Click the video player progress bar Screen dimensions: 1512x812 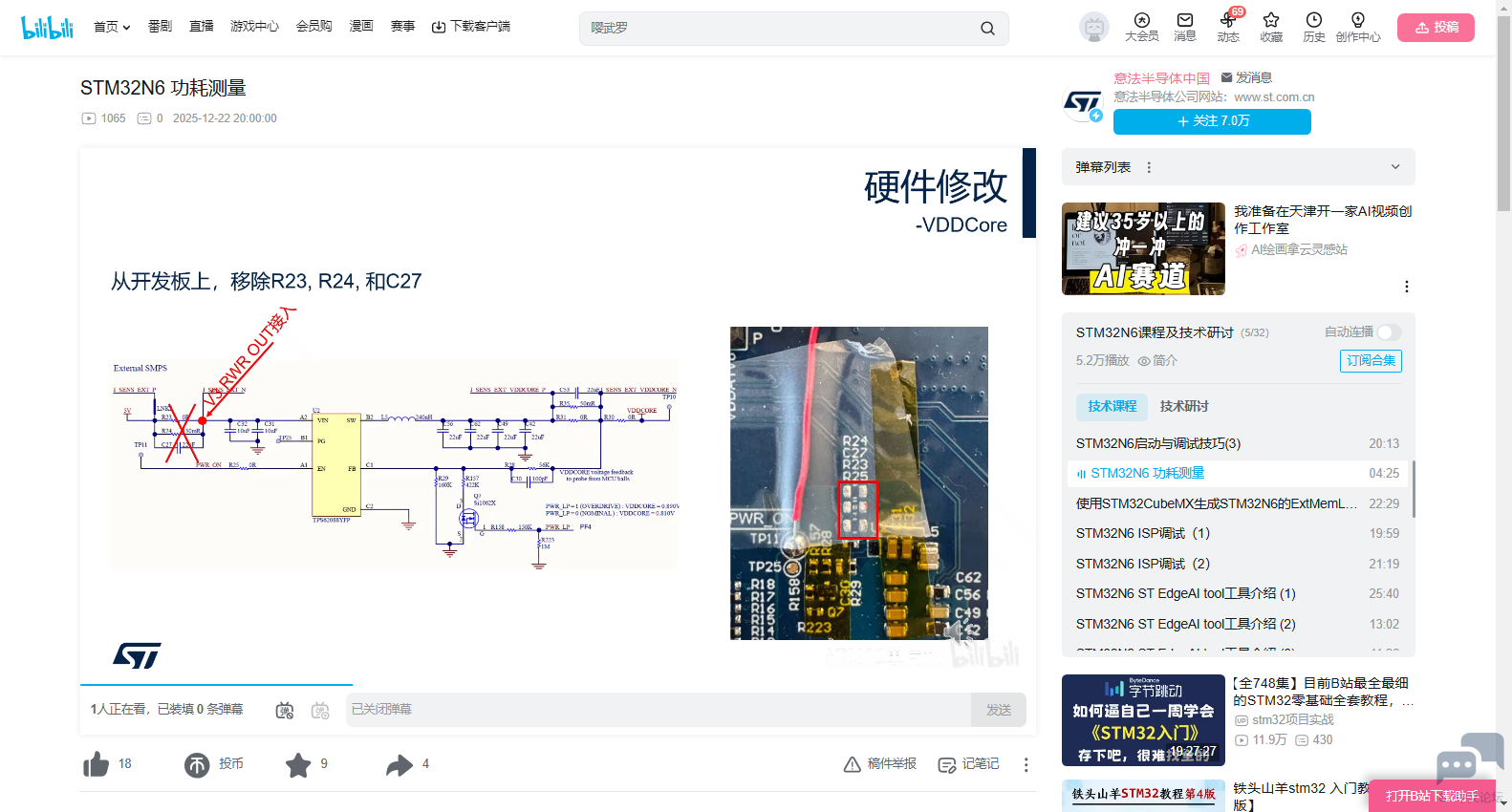[x=558, y=685]
